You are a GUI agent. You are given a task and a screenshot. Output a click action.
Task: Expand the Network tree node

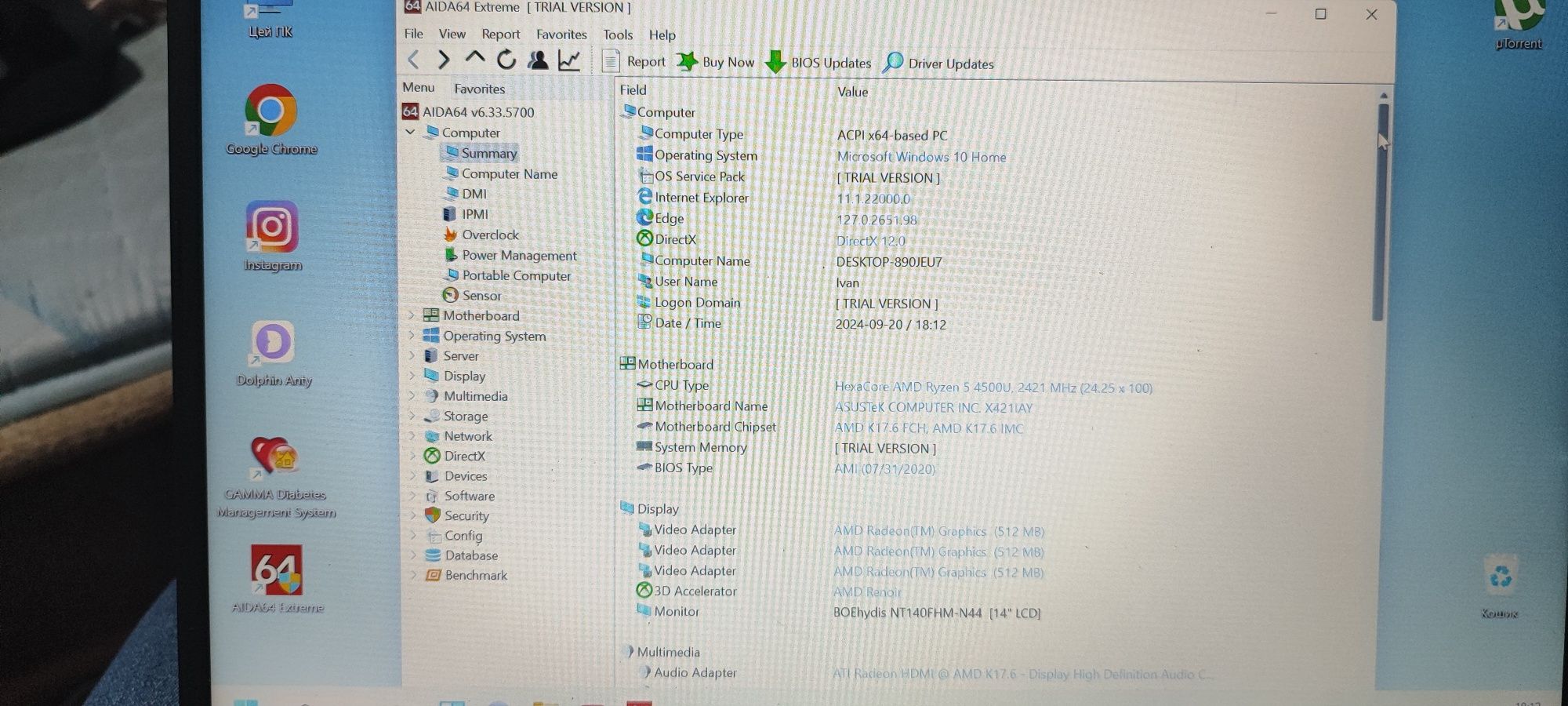(x=412, y=436)
